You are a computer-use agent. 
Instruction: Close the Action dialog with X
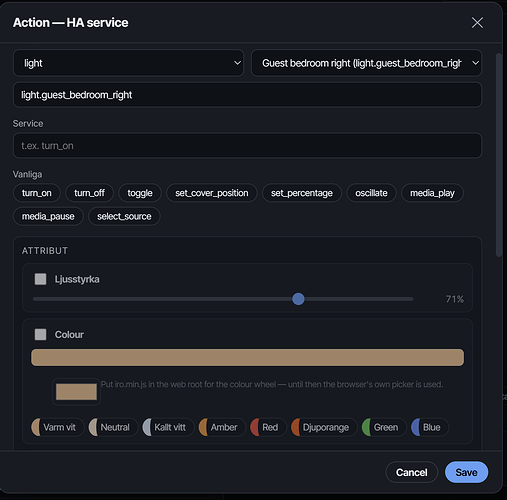477,23
